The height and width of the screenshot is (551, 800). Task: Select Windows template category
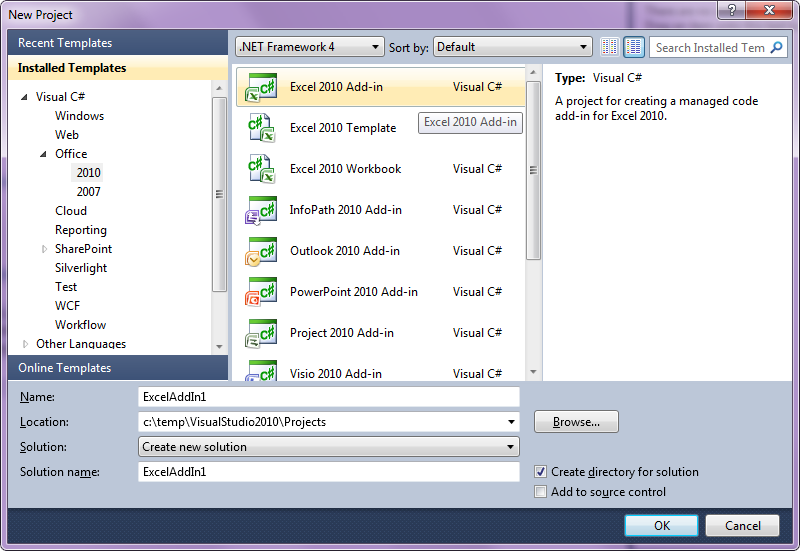click(79, 116)
